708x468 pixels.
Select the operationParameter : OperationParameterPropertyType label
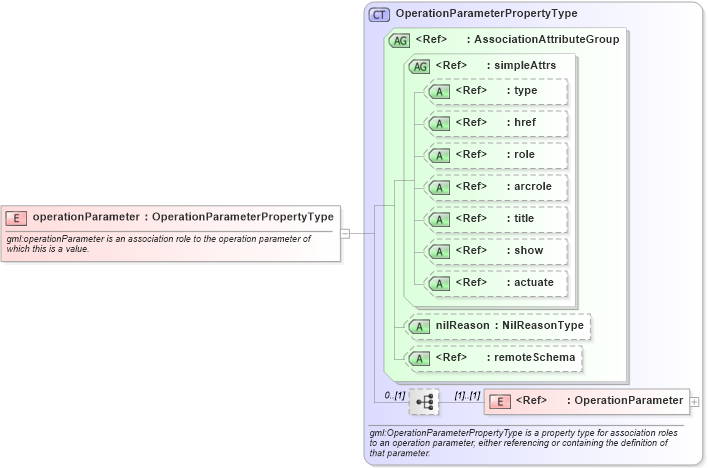183,217
